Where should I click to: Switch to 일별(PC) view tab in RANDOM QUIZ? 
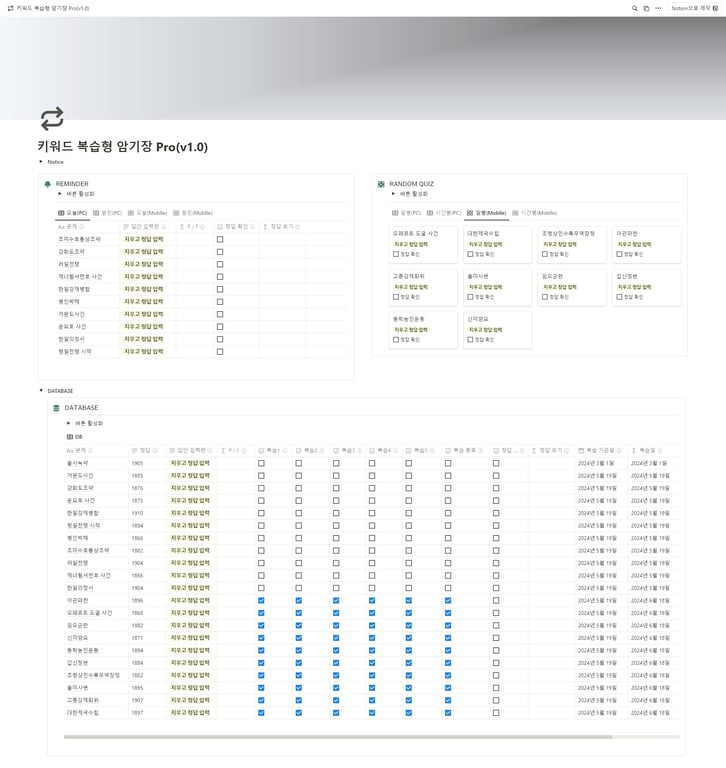(x=407, y=213)
